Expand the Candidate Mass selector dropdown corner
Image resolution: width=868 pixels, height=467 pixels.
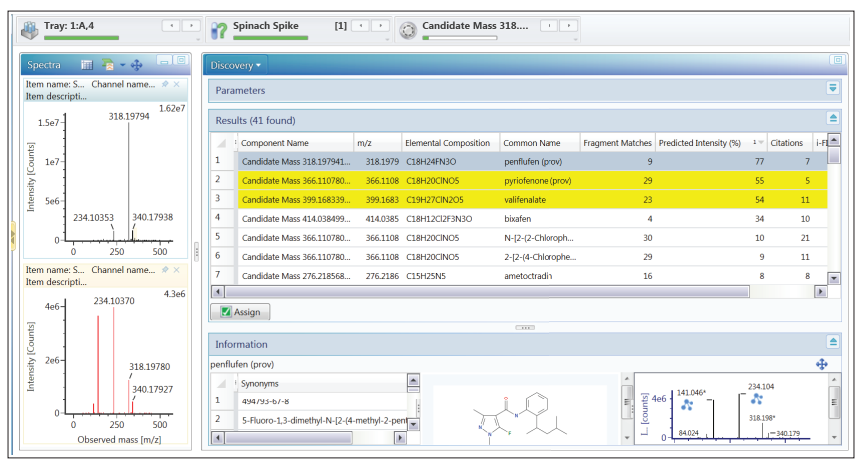click(x=576, y=40)
